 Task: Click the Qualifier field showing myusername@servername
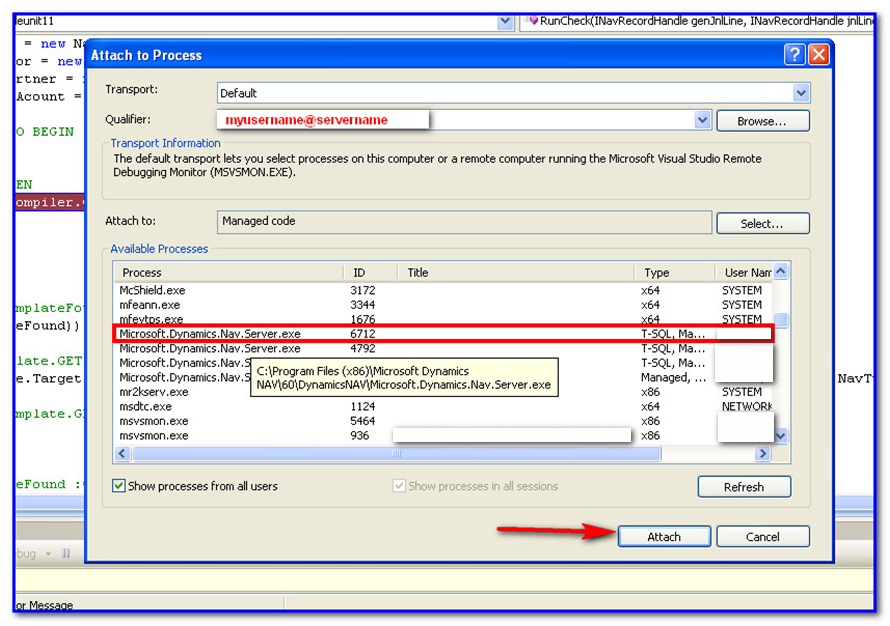click(x=320, y=119)
